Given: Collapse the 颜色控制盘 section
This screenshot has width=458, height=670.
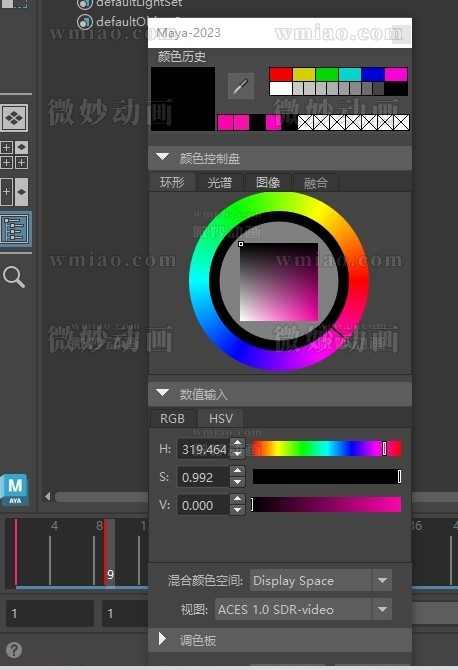Looking at the screenshot, I should point(162,157).
